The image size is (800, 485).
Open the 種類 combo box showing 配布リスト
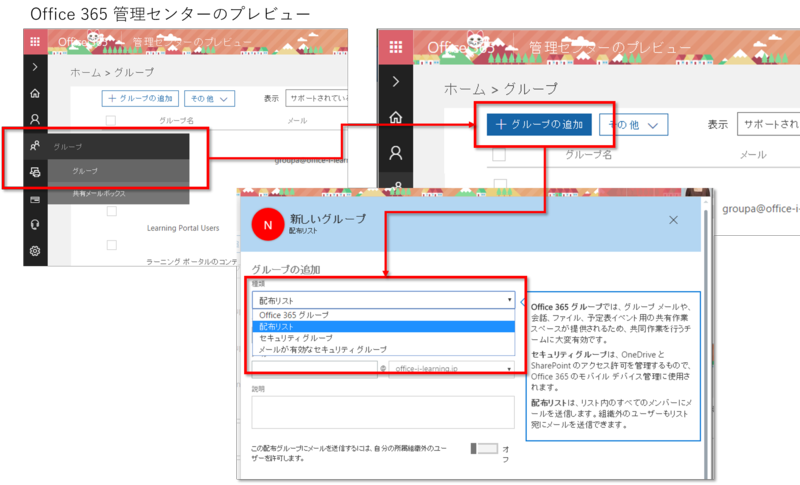[x=384, y=300]
